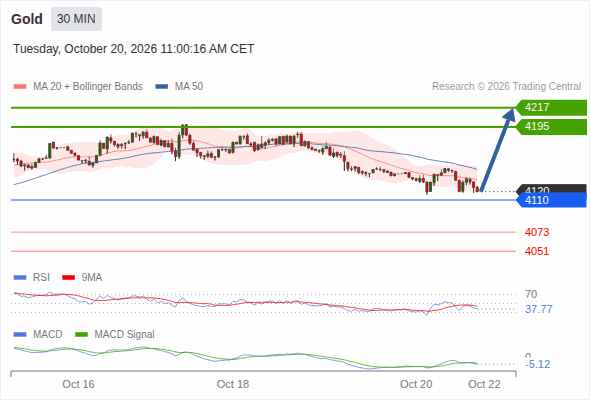Click the 30 MIN timeframe badge
This screenshot has height=400, width=590.
(x=76, y=19)
